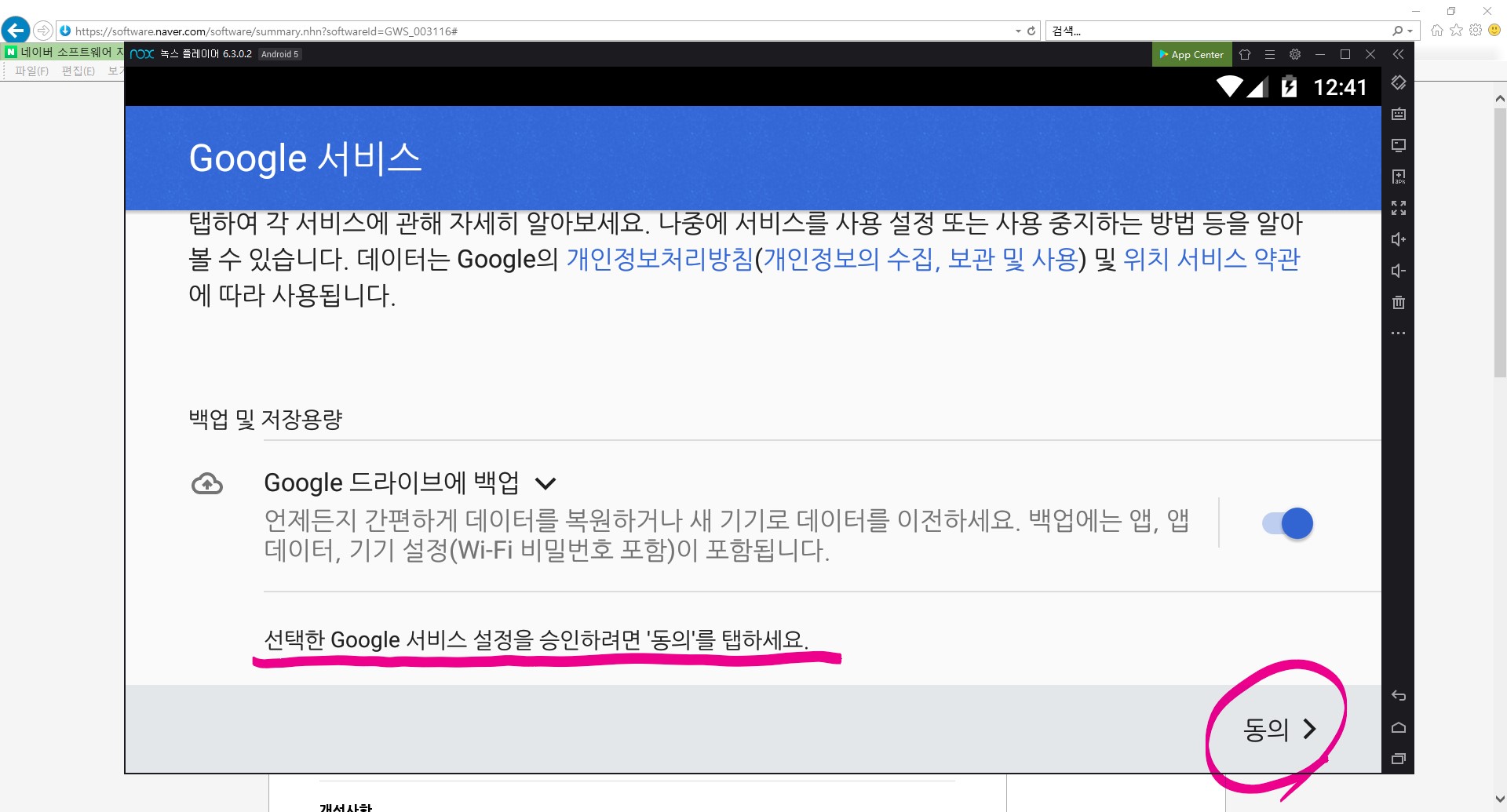Click the Android 5 version badge
Screen dimensions: 1507x812
(x=279, y=54)
